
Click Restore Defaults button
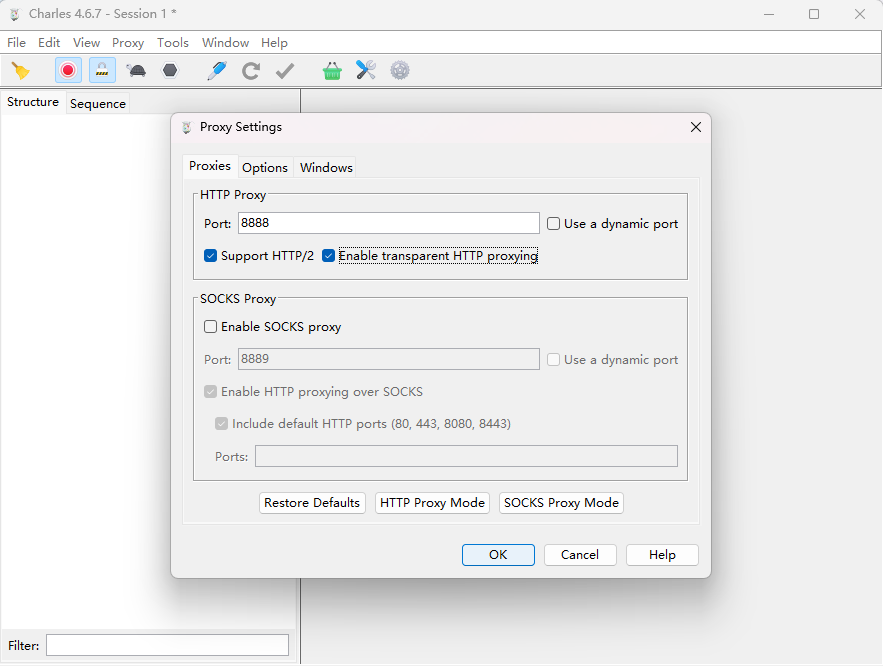click(x=312, y=503)
